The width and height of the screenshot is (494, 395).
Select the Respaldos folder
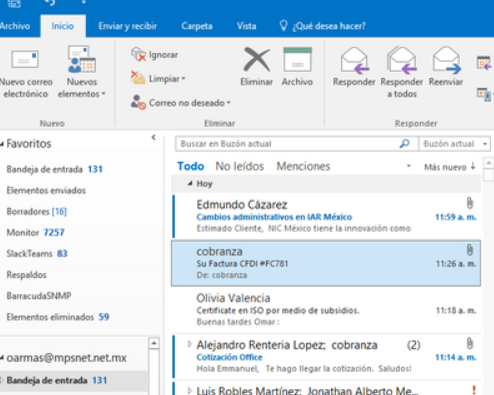[26, 275]
